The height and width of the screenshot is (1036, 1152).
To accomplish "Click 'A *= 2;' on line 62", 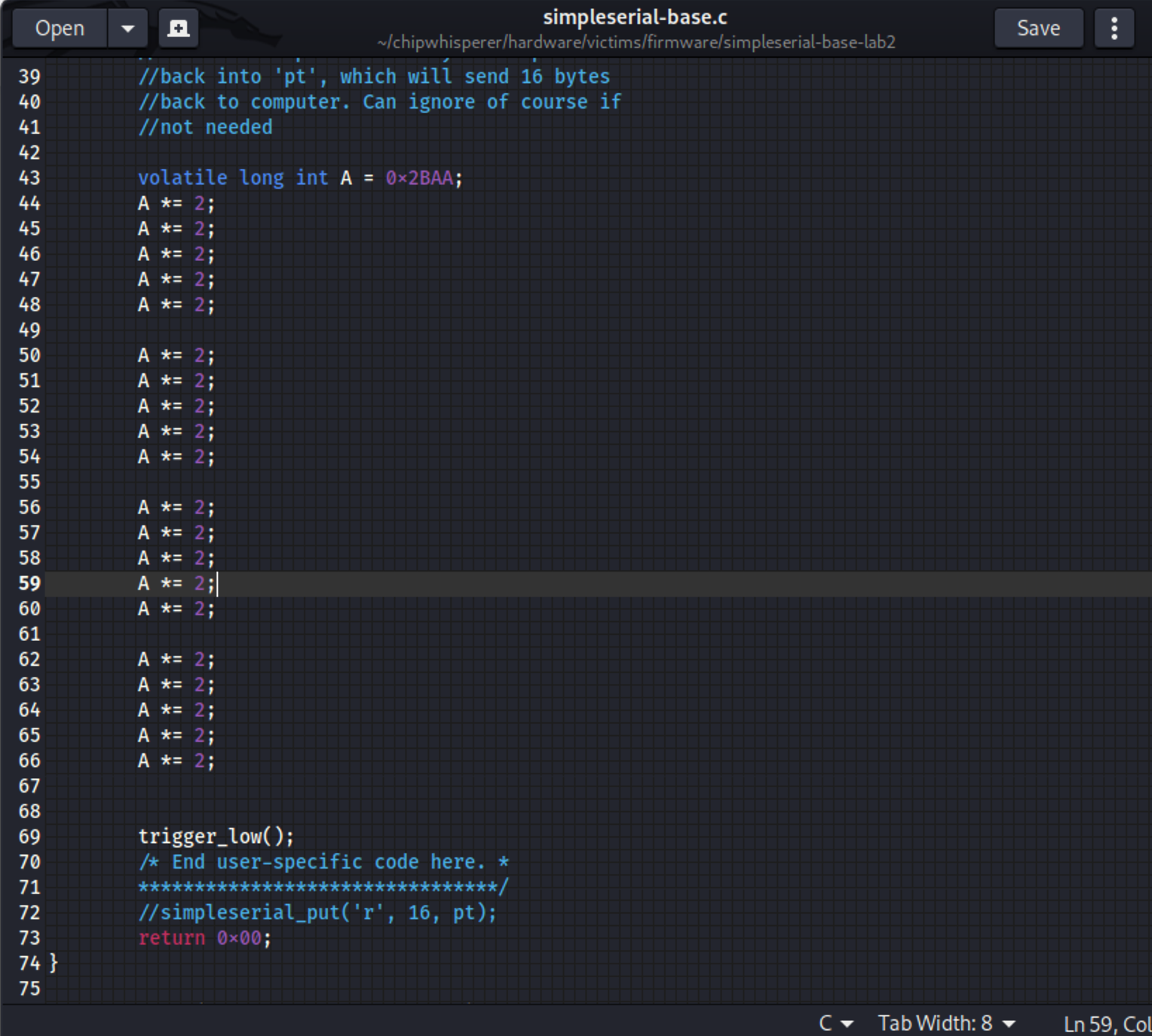I will tap(176, 660).
